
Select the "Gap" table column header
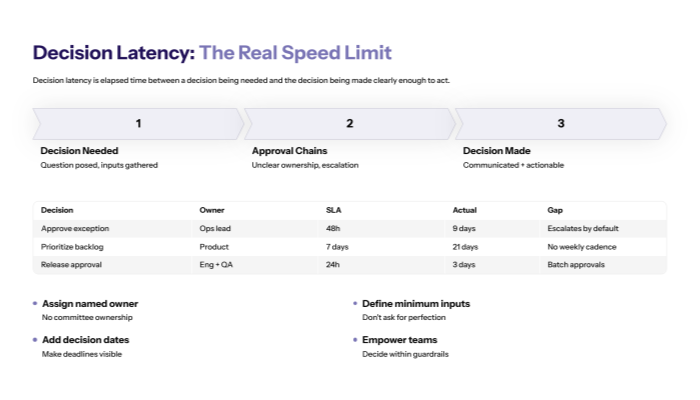[555, 210]
